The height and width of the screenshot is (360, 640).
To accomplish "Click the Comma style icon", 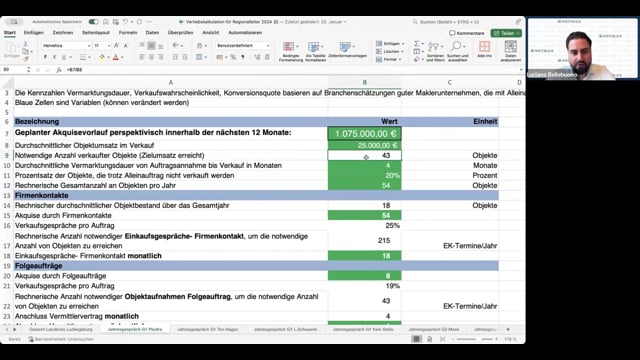I will pos(242,57).
